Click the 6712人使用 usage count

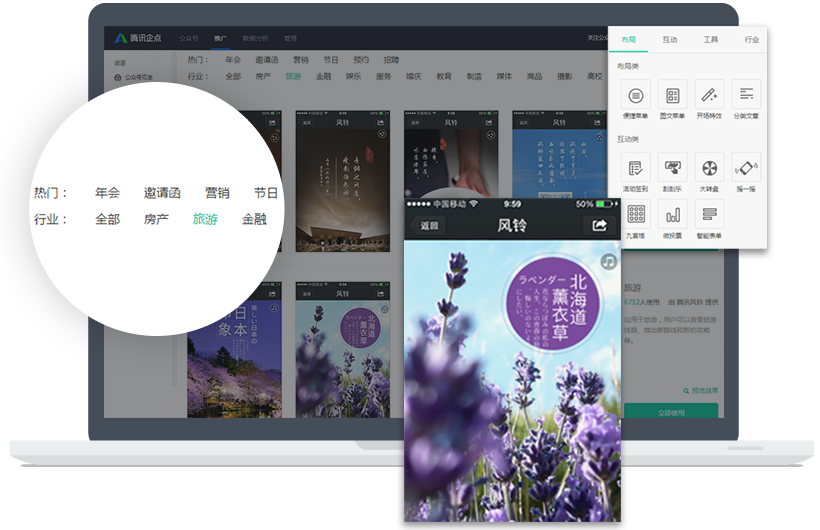641,302
